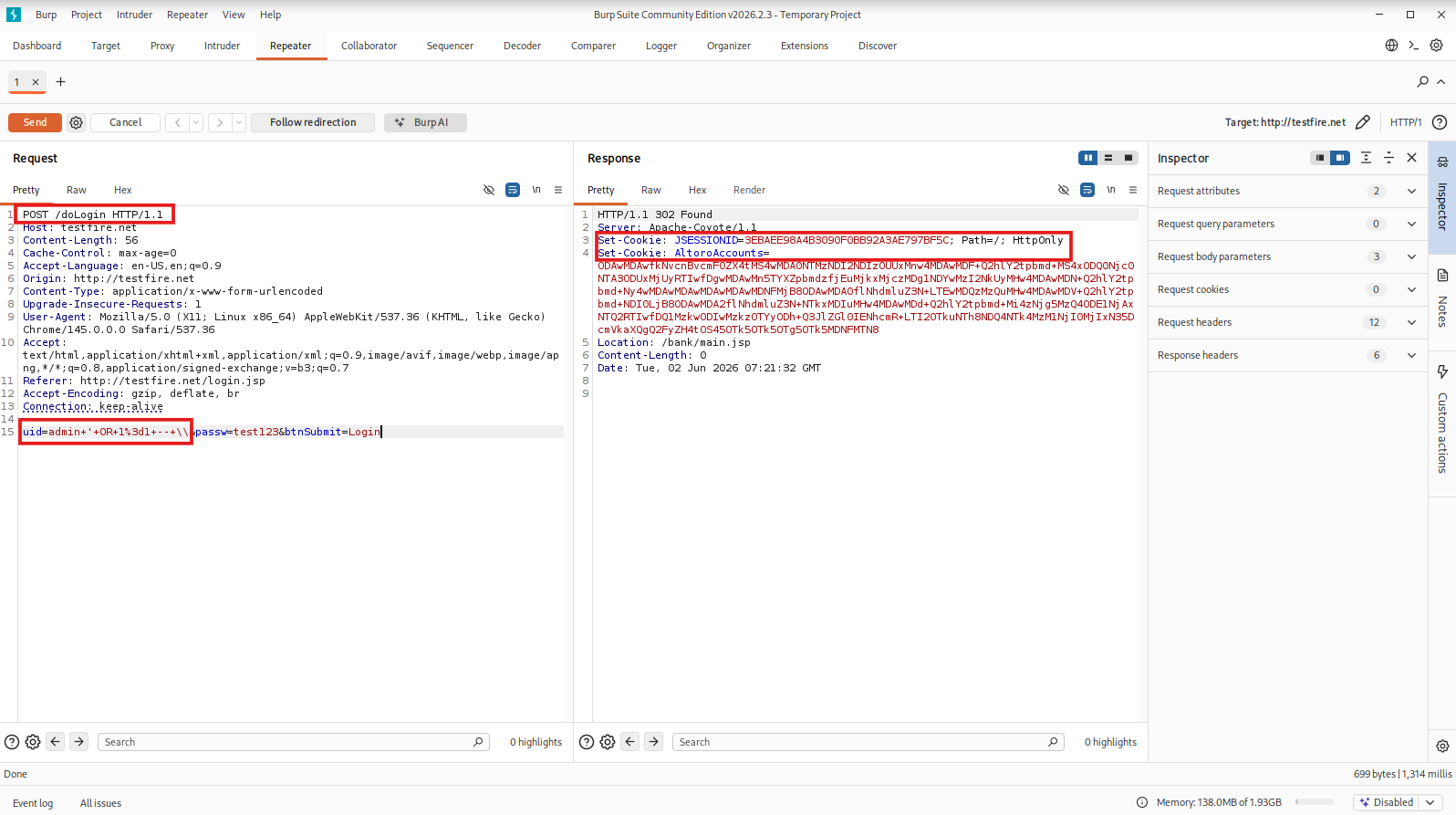
Task: Switch Inspector to left-aligned layout icon
Action: tap(1320, 158)
